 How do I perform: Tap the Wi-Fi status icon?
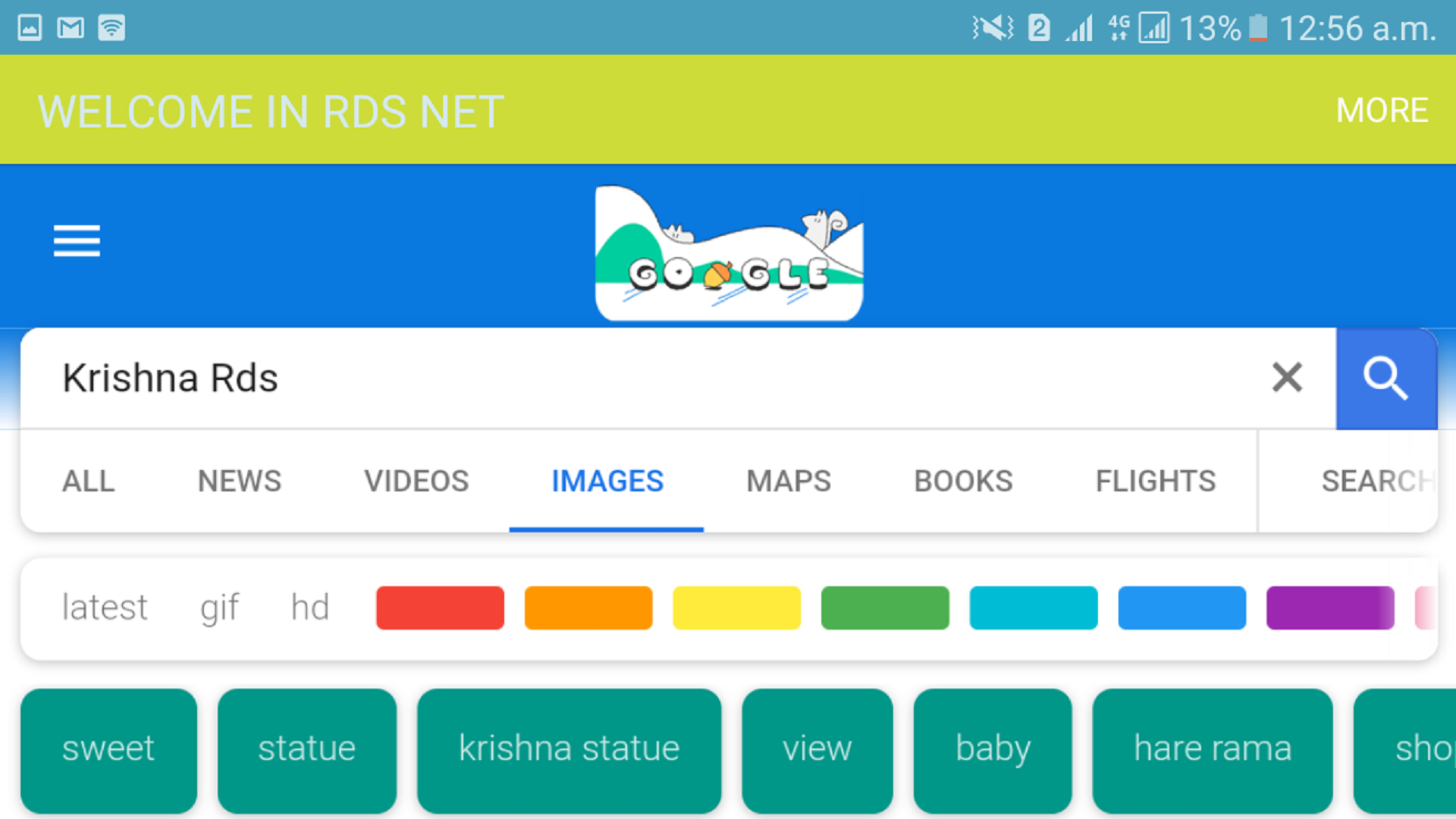pos(111,28)
